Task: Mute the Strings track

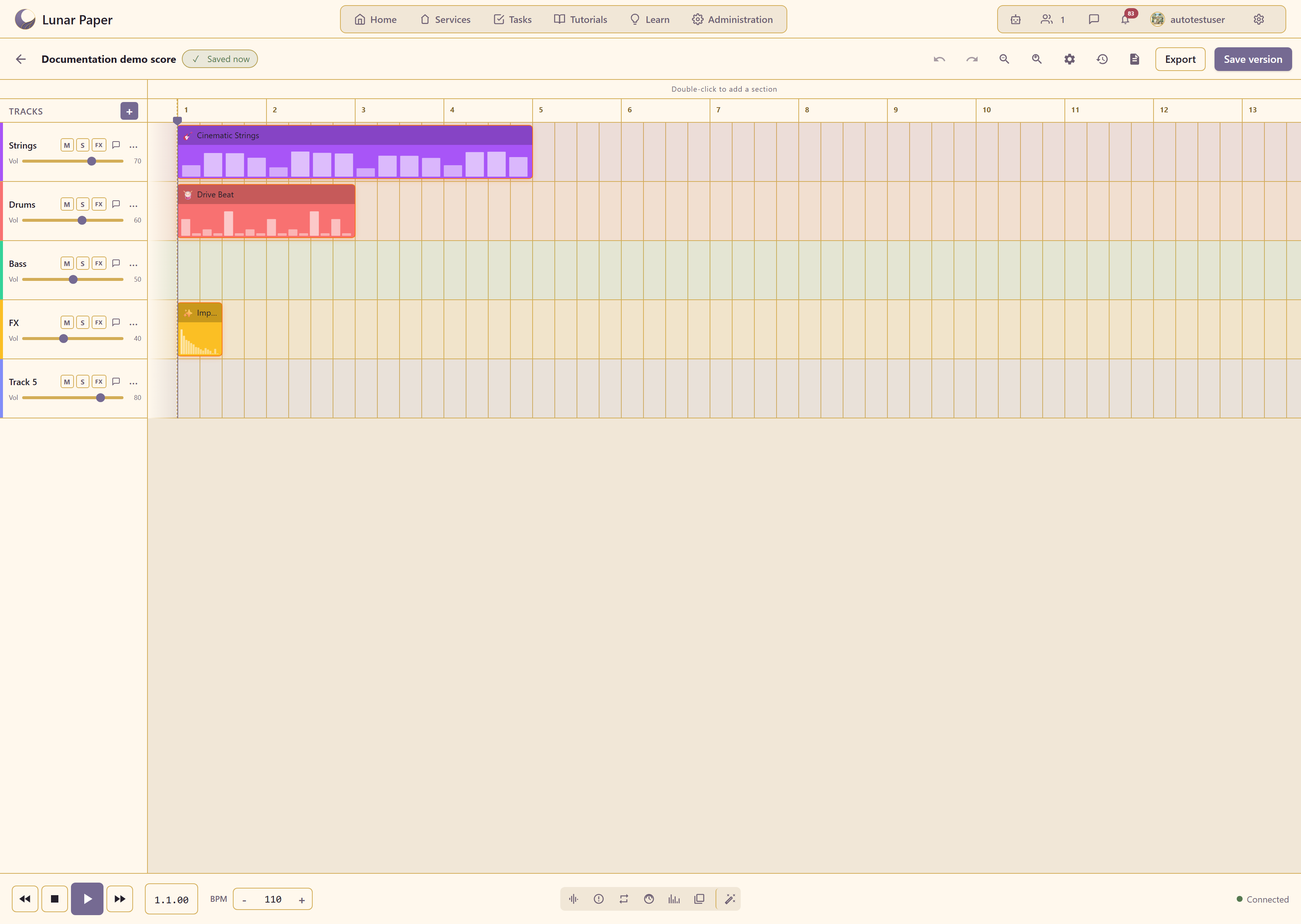Action: click(x=67, y=145)
